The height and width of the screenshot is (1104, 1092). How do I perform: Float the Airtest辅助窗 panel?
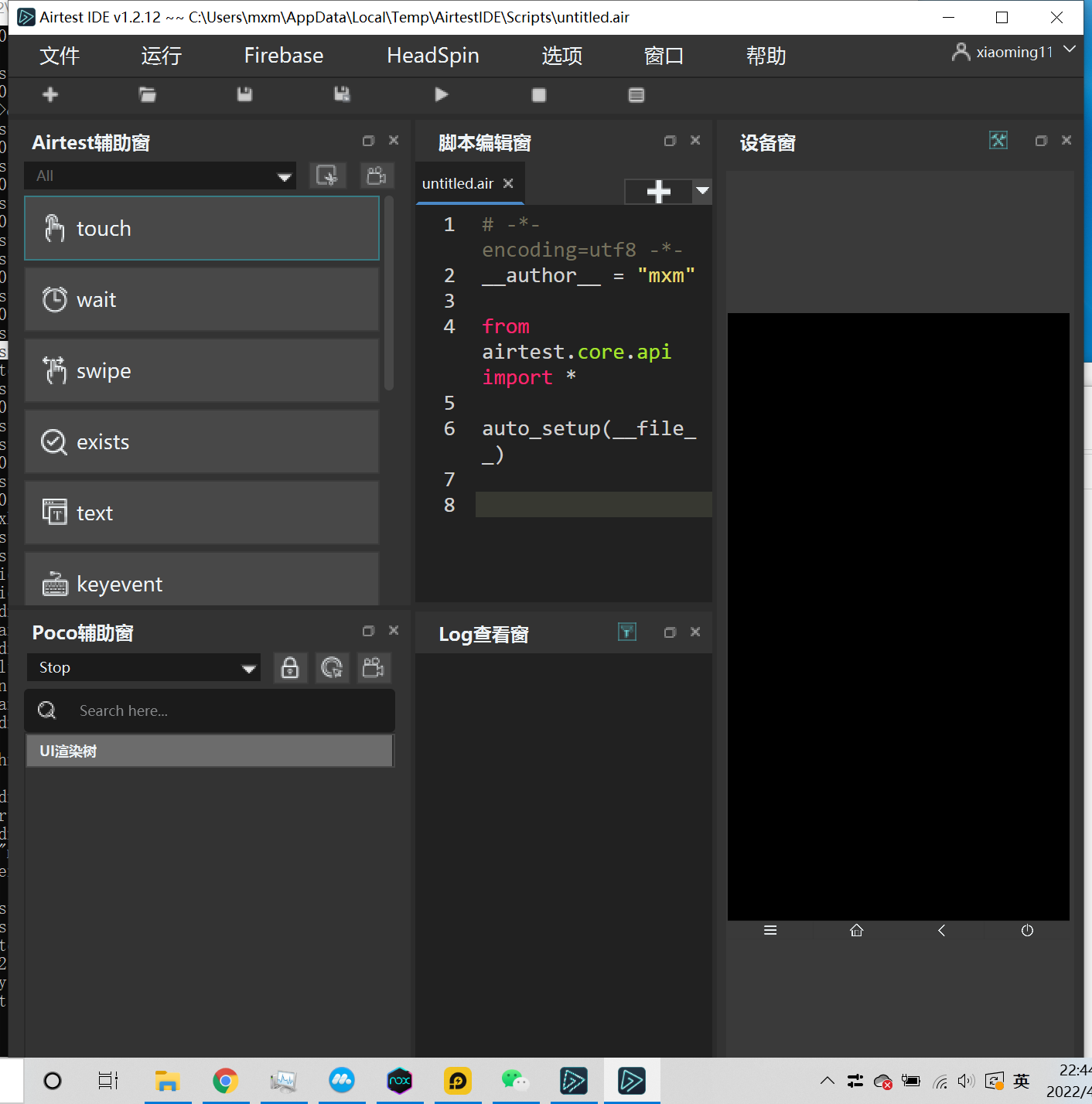tap(368, 141)
